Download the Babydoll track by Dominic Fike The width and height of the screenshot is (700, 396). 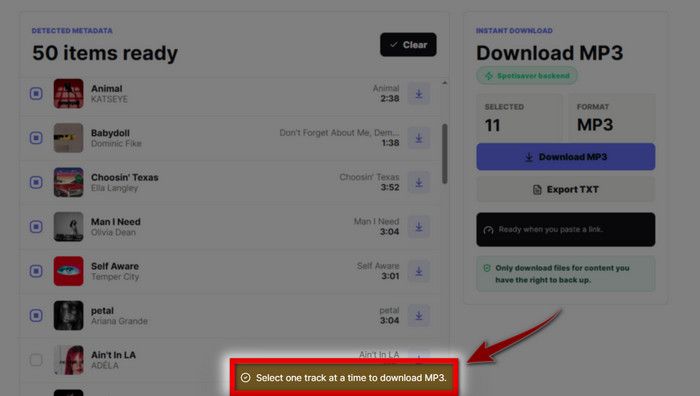click(x=419, y=138)
